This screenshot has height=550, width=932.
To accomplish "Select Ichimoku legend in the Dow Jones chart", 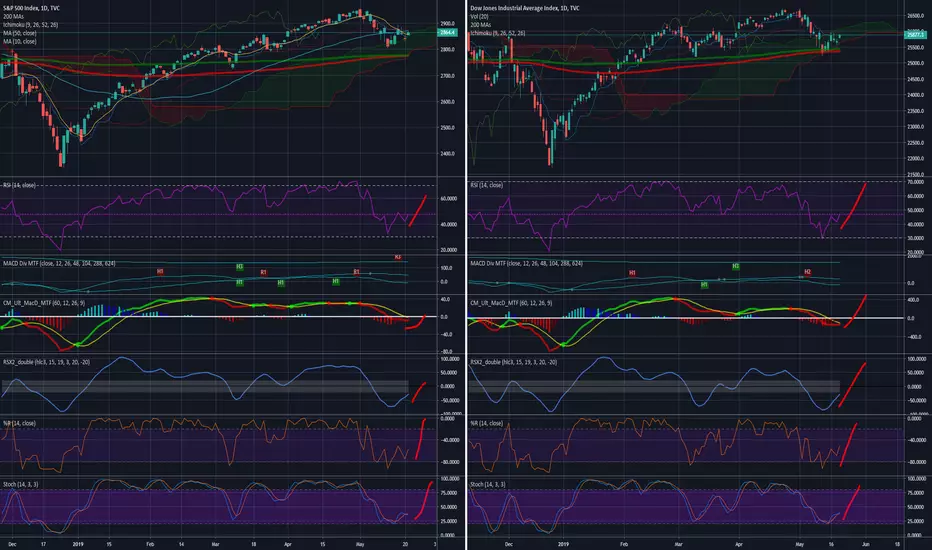I will tap(498, 33).
